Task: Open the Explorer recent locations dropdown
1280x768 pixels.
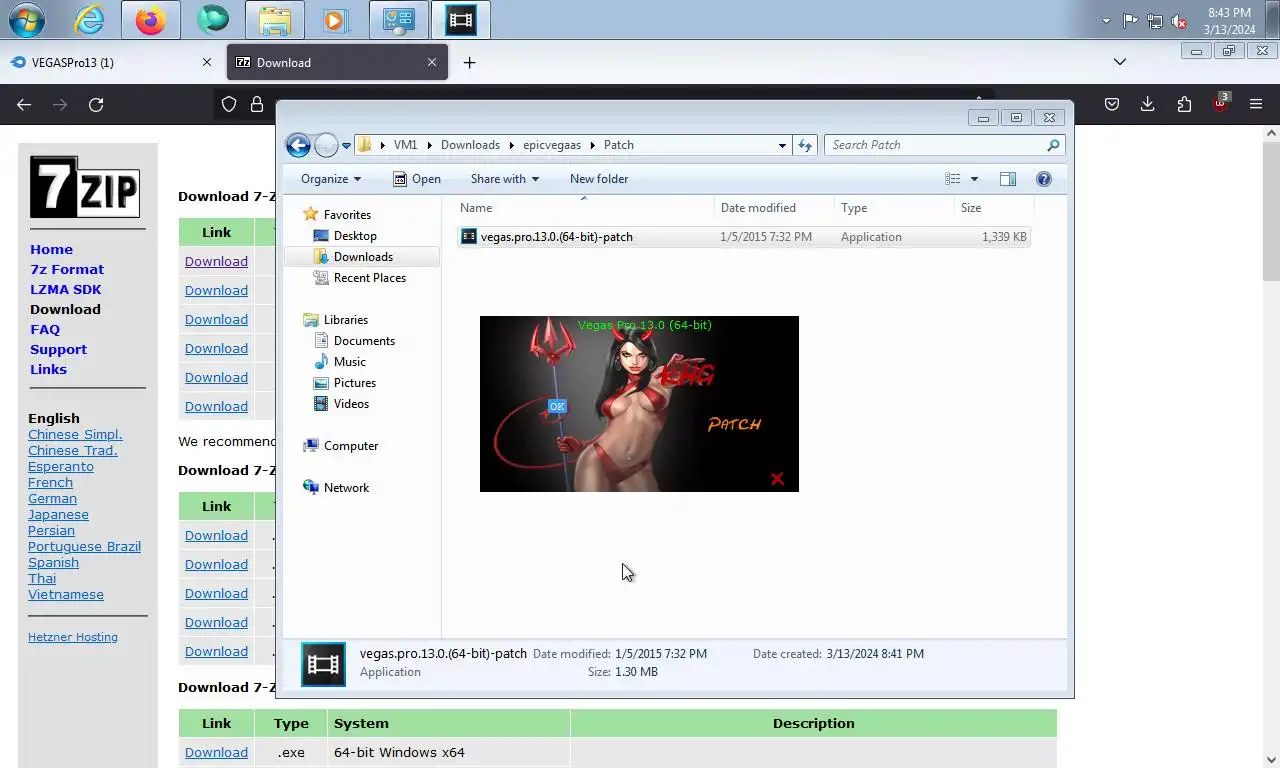Action: click(347, 145)
